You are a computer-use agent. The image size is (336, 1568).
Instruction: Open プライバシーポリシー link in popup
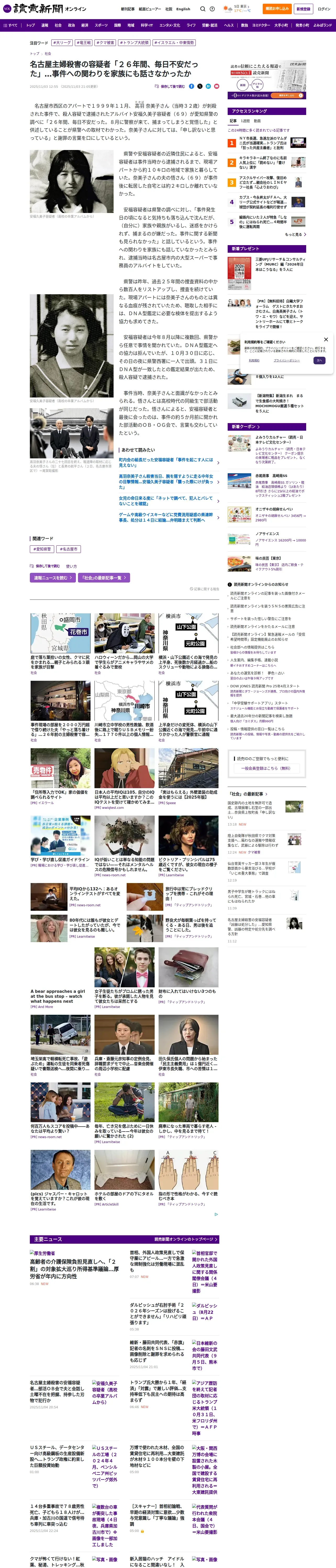click(x=286, y=360)
